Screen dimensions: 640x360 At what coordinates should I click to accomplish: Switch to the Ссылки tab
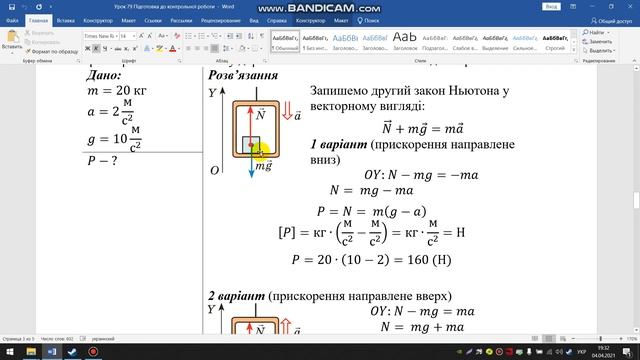(x=153, y=20)
